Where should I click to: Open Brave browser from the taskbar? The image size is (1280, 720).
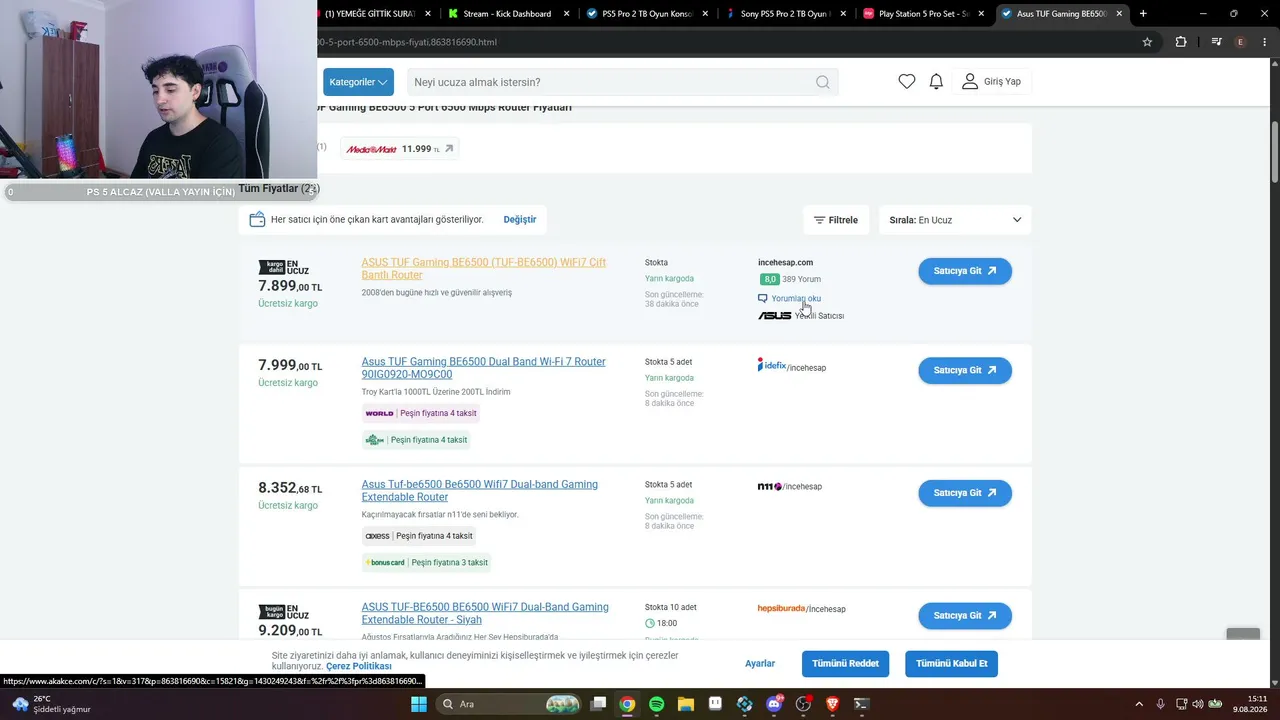point(833,704)
